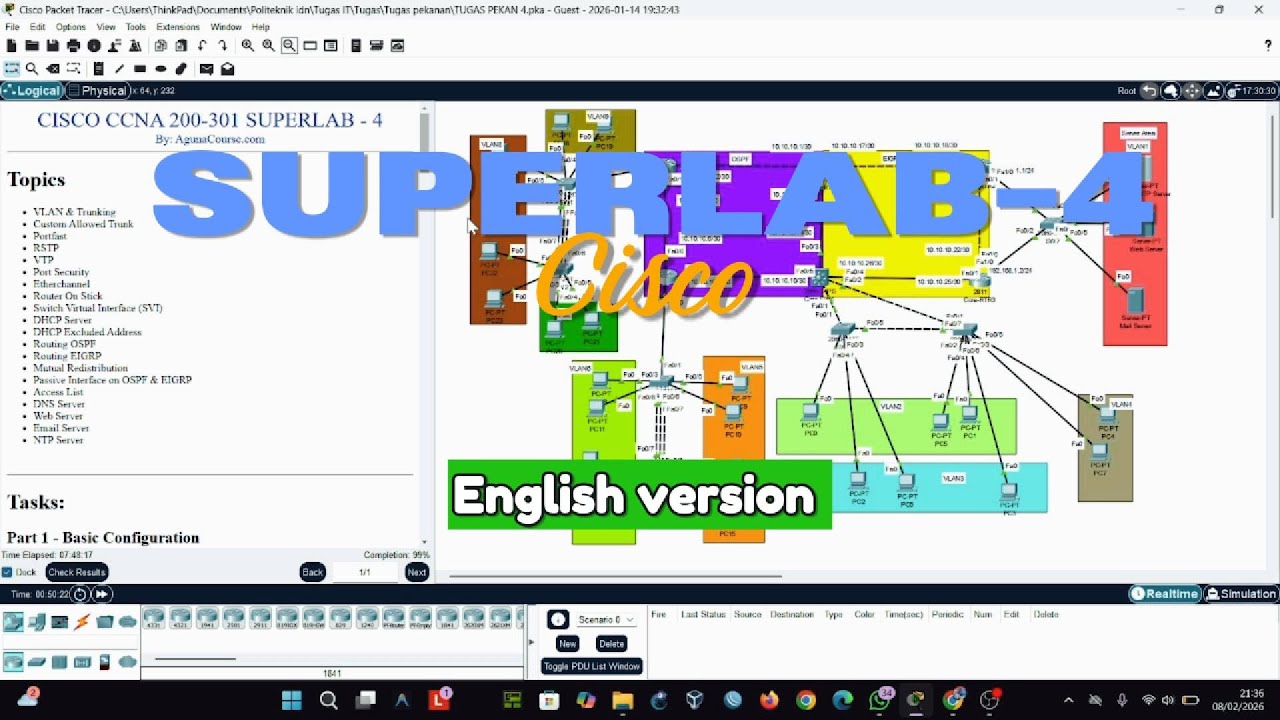Click the Last Status column header
This screenshot has width=1280, height=720.
click(703, 614)
